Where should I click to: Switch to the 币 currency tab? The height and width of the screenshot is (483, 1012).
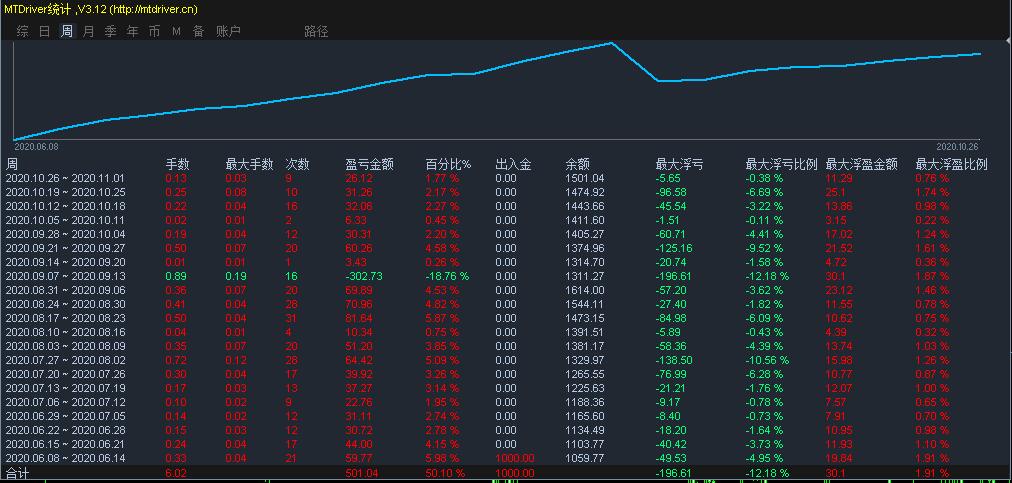point(154,31)
